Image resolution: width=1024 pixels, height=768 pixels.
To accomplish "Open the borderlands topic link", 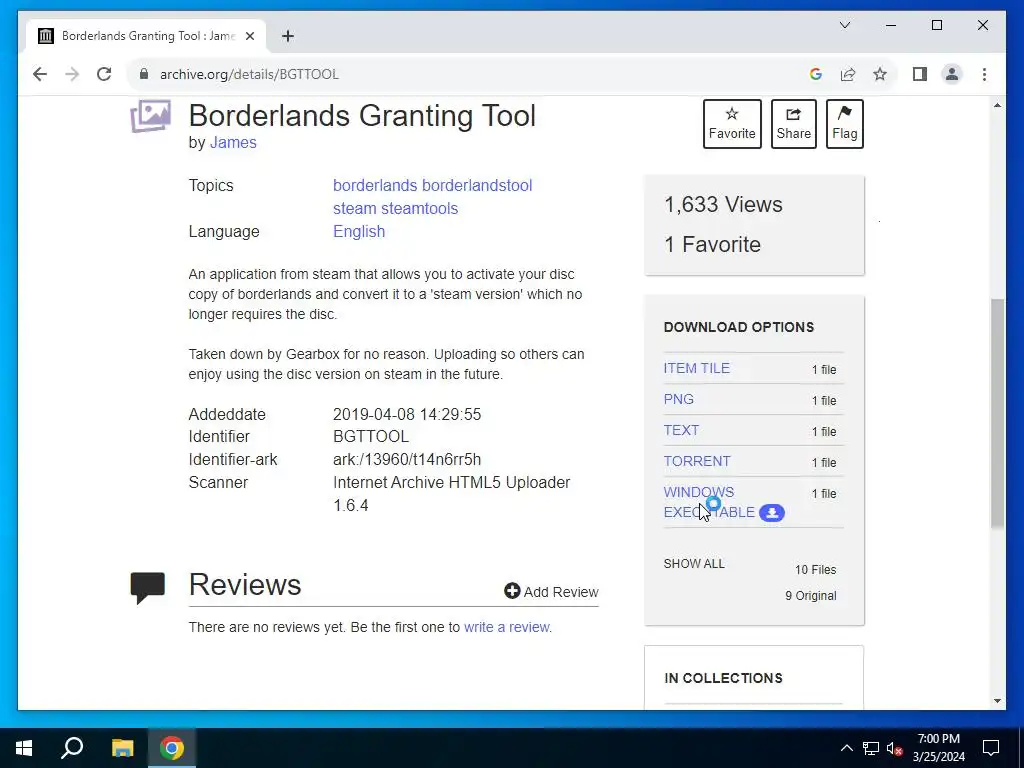I will 375,185.
